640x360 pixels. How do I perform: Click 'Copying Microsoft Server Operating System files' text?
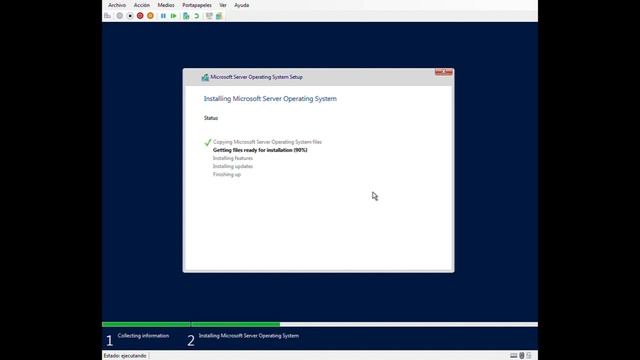(267, 142)
